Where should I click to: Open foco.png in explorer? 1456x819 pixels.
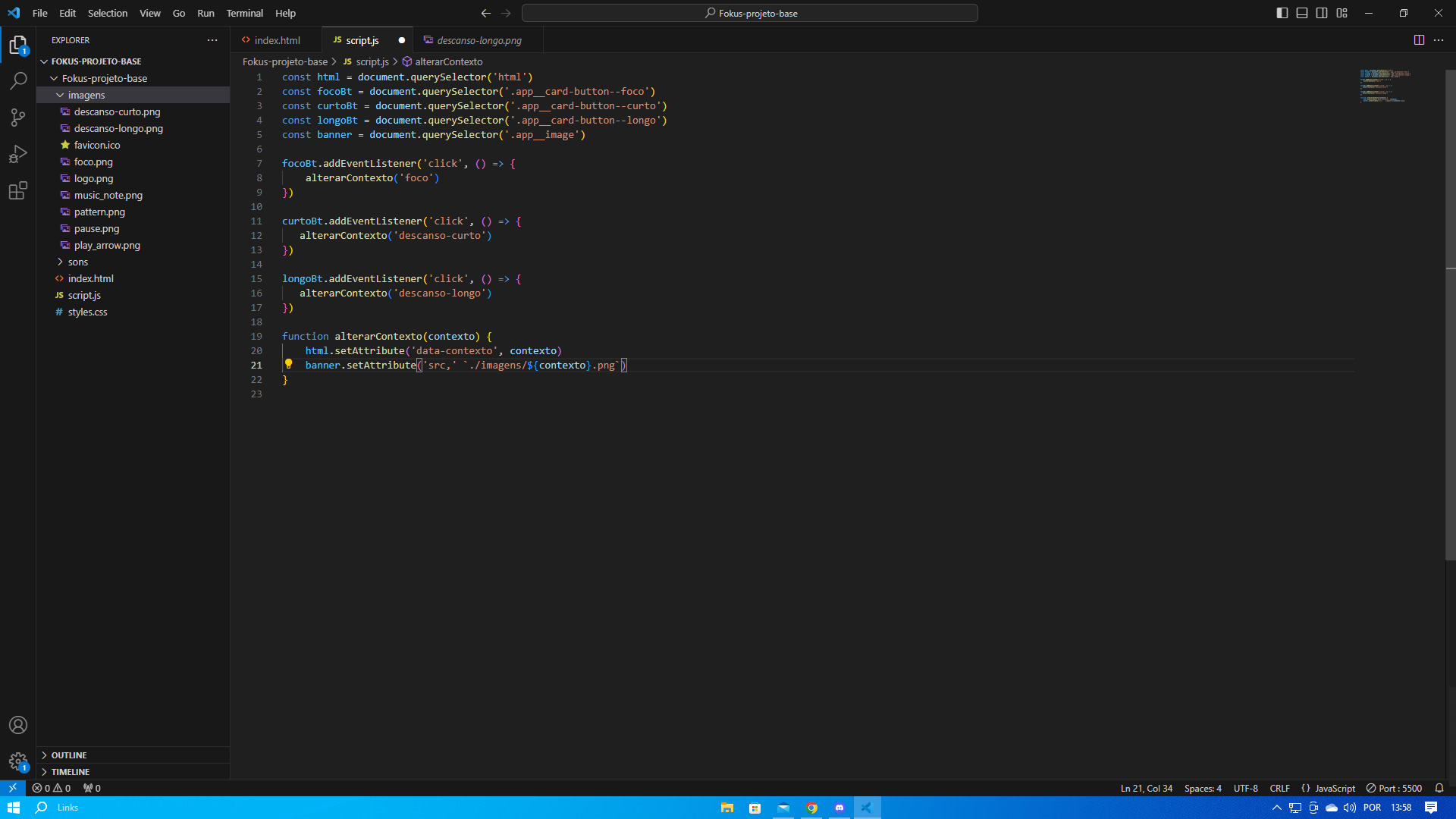click(x=133, y=162)
